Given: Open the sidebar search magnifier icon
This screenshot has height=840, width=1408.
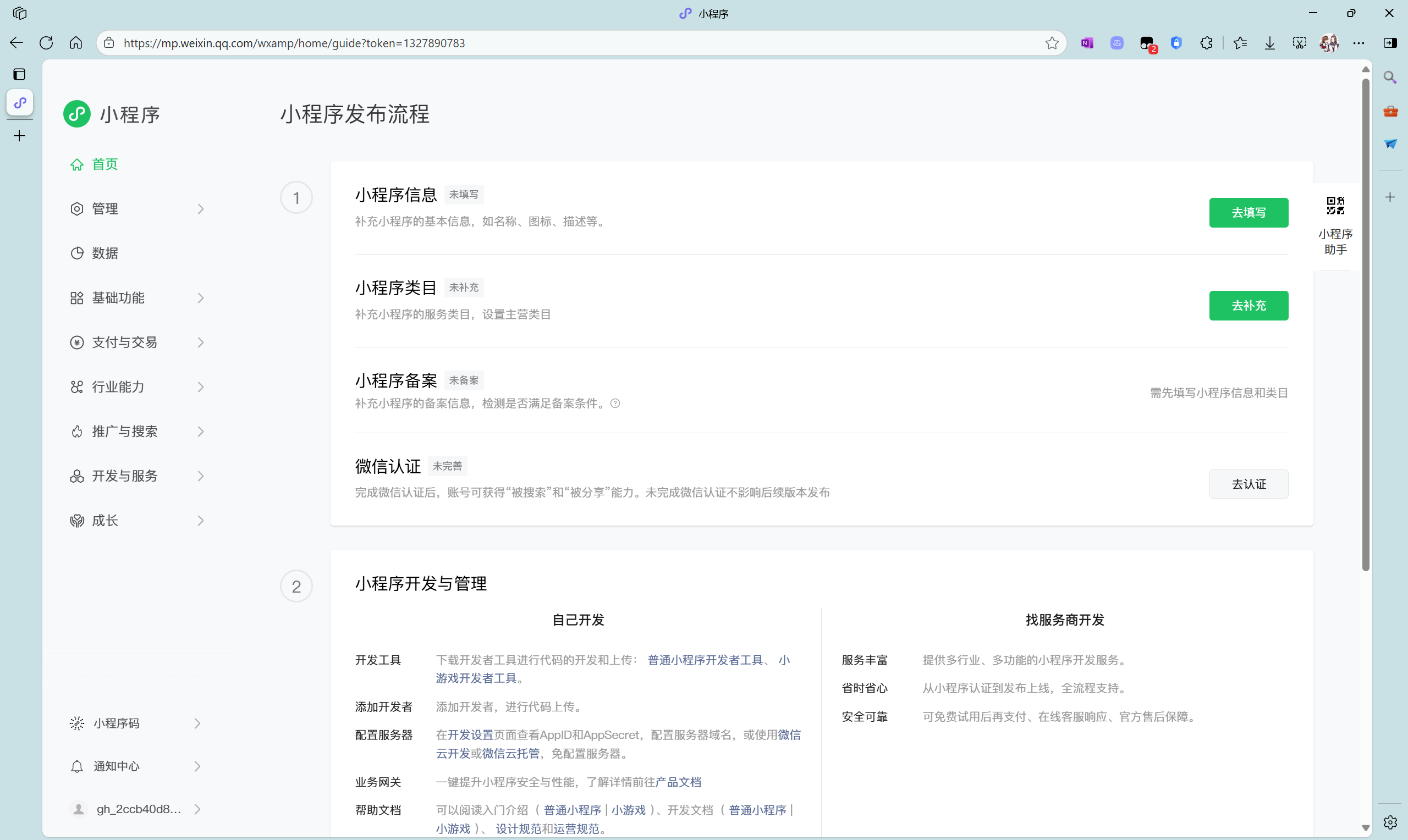Looking at the screenshot, I should 1390,77.
